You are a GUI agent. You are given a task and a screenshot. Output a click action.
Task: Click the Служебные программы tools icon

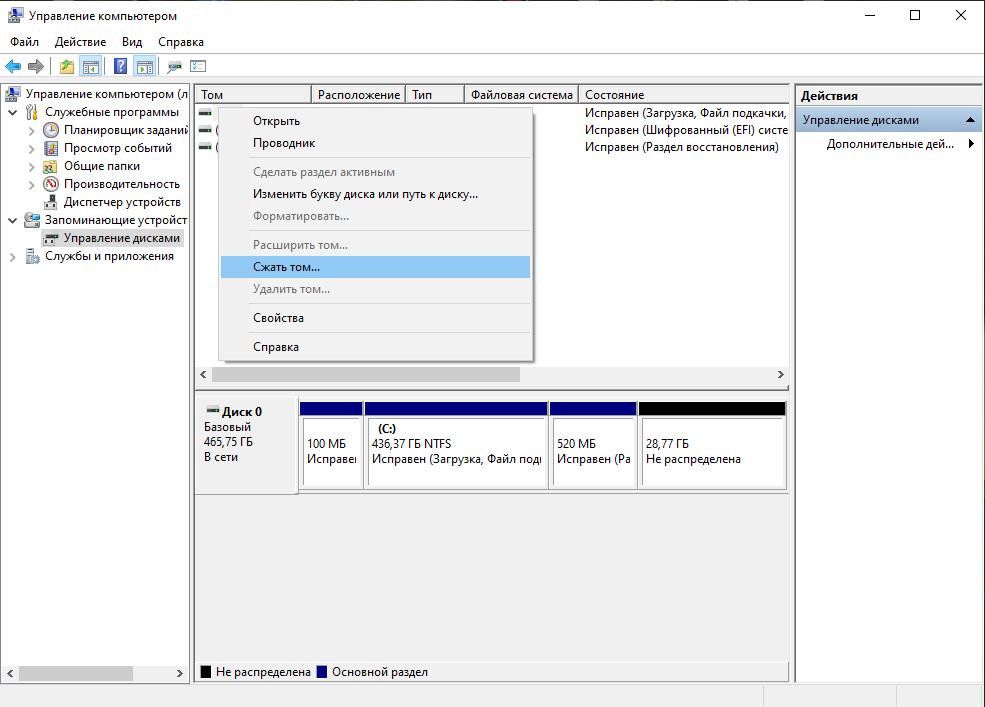coord(31,112)
